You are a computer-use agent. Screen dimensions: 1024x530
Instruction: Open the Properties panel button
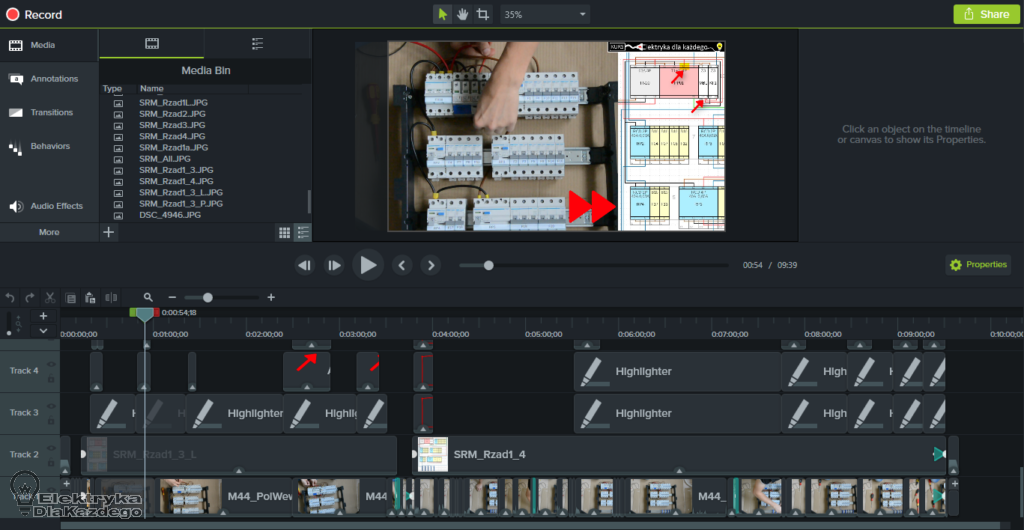point(978,265)
